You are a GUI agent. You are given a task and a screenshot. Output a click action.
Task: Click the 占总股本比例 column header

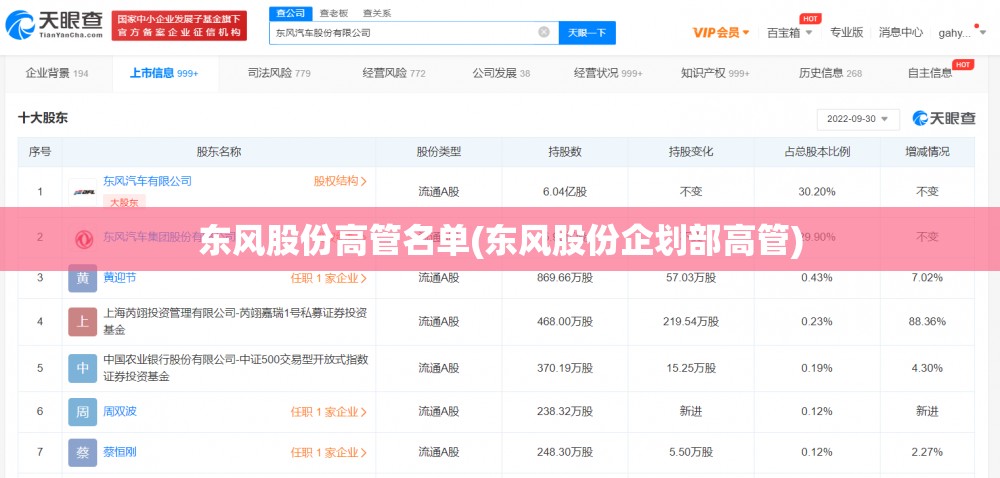(818, 152)
